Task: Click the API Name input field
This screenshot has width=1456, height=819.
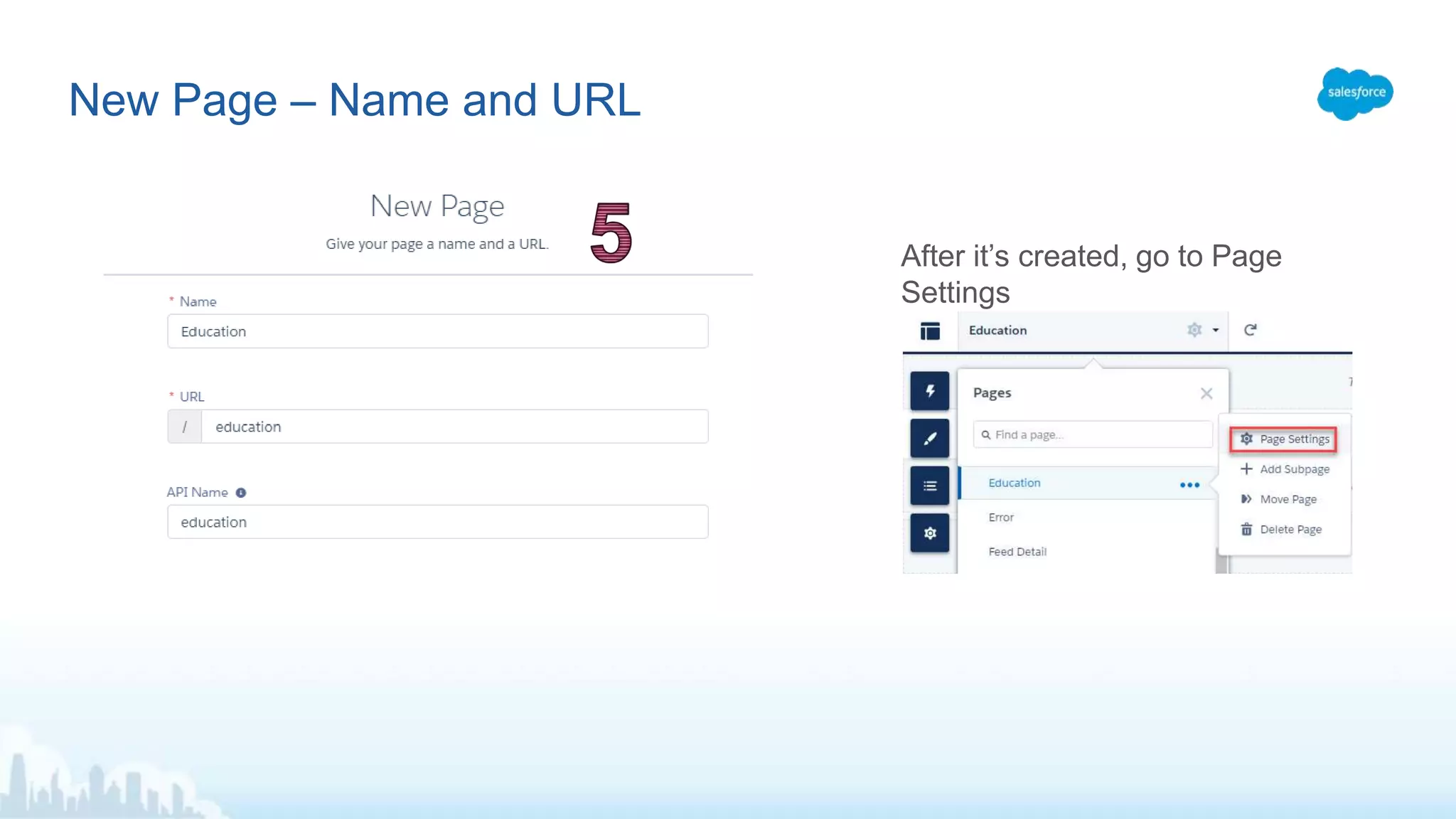Action: [437, 522]
